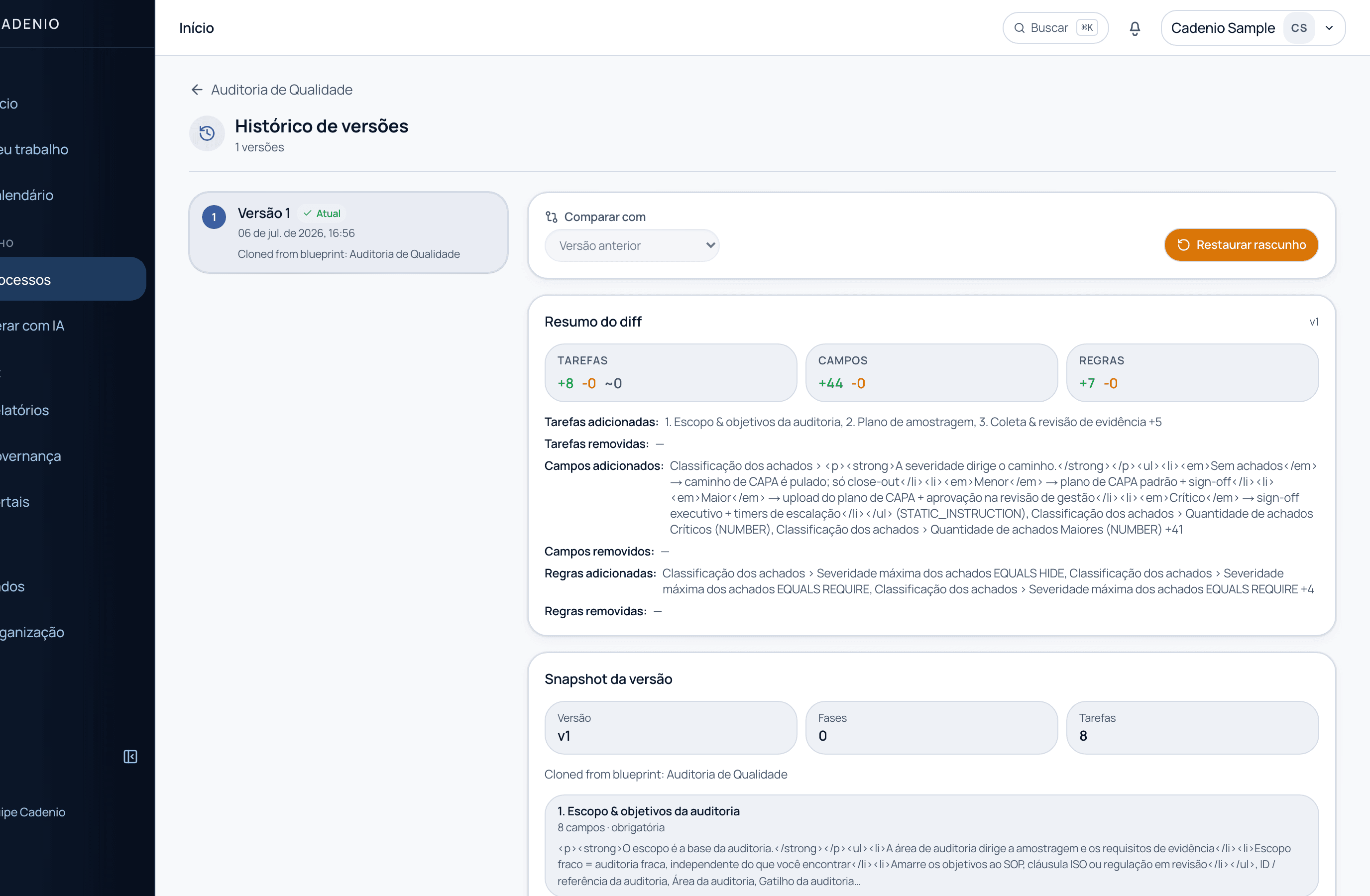Click the Restaurar rascunho button
Image resolution: width=1370 pixels, height=896 pixels.
[x=1241, y=245]
